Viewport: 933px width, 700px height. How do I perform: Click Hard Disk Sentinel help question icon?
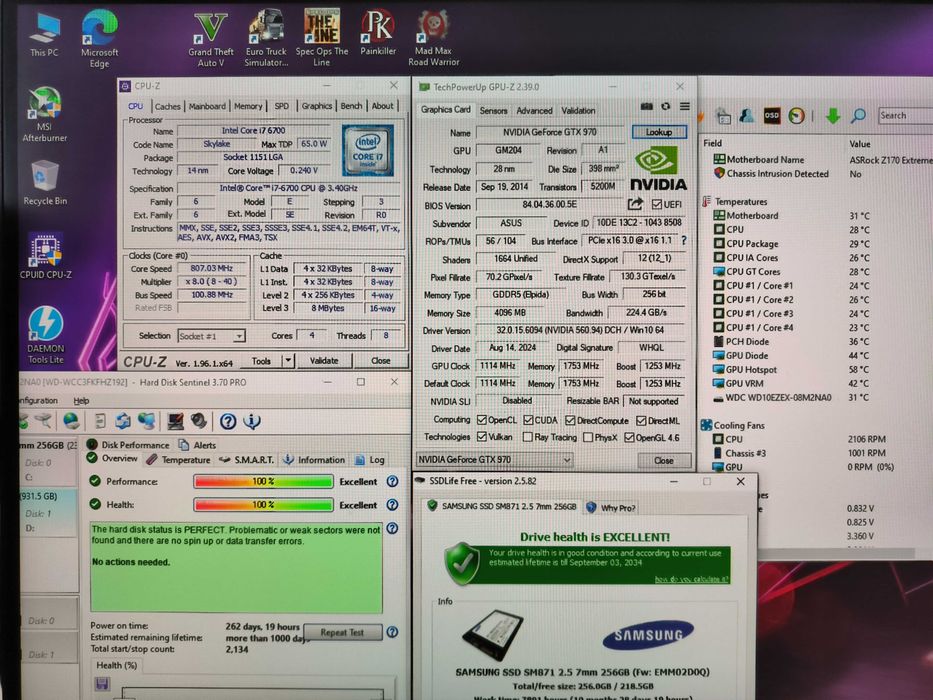pos(228,421)
